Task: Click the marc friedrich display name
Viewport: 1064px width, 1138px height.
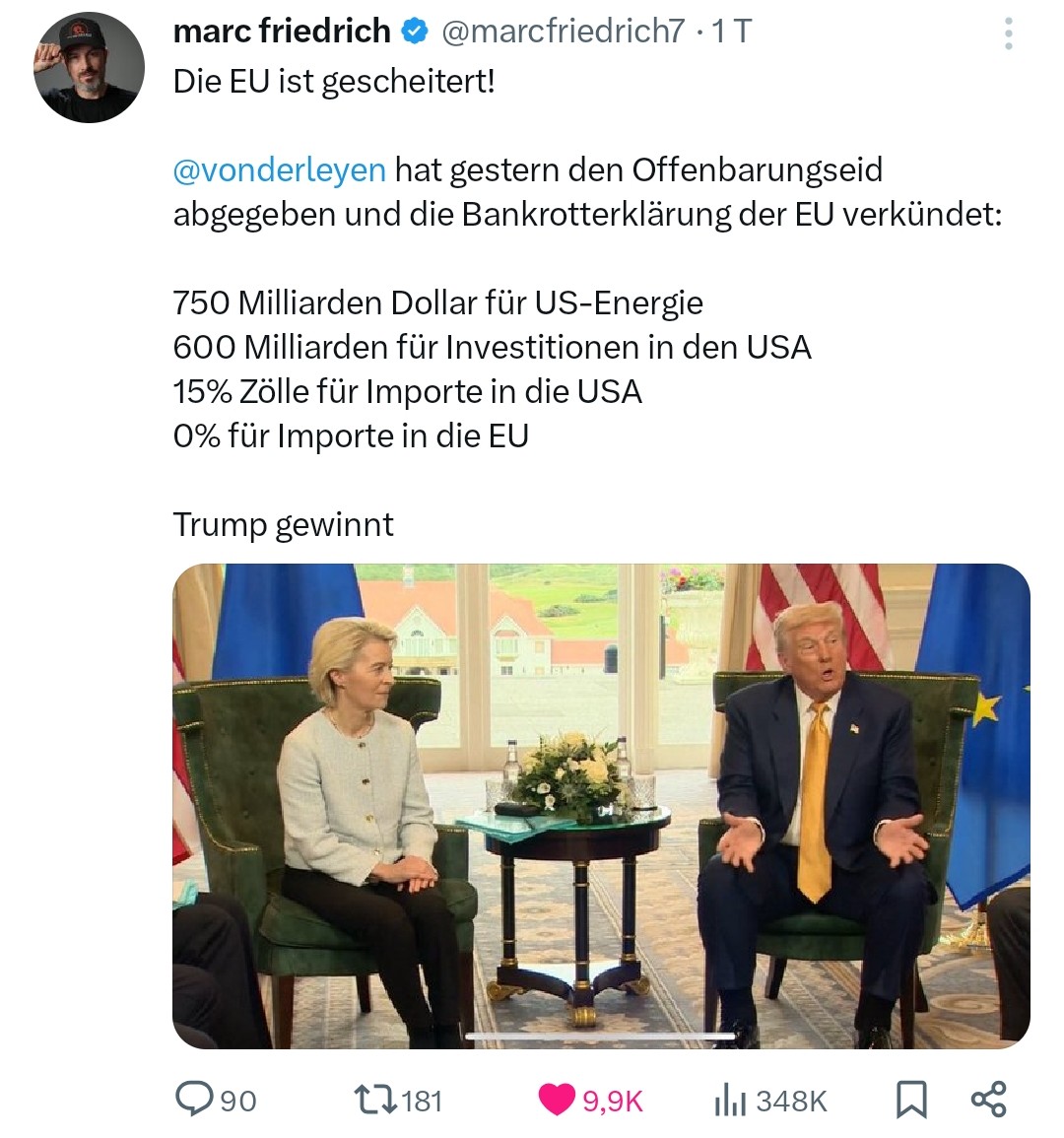Action: [282, 31]
